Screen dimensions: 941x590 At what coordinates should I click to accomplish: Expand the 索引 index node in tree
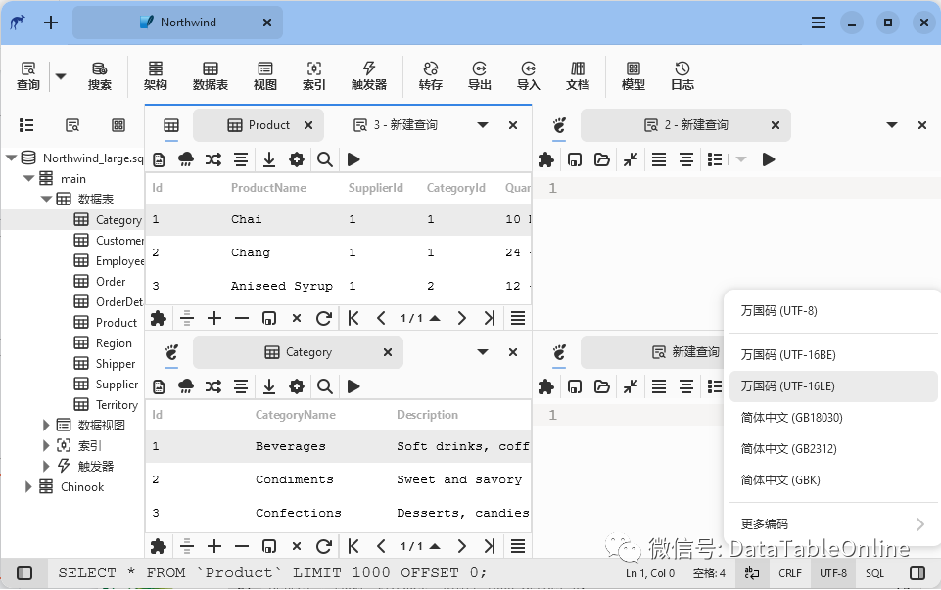click(46, 445)
